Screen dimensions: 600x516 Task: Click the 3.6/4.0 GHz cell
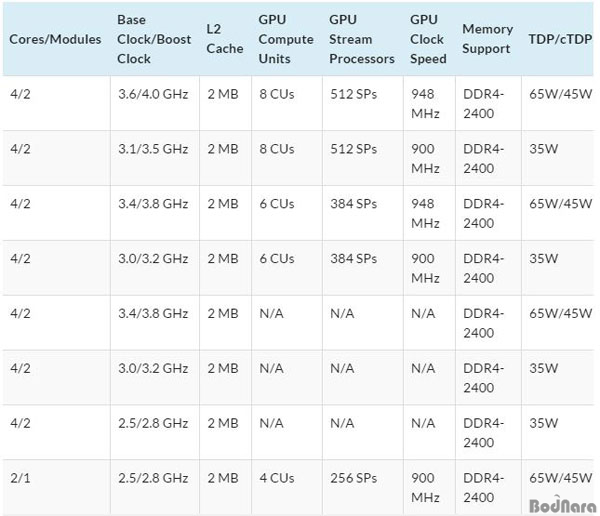coord(152,93)
